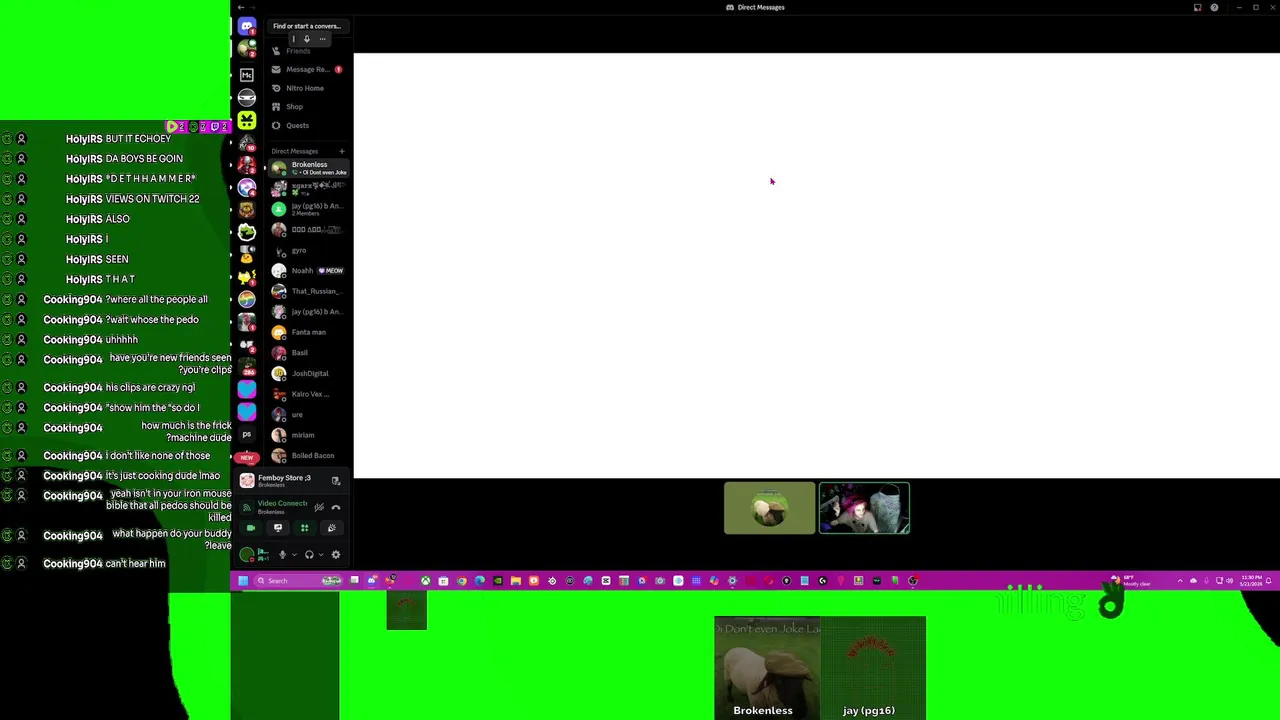The image size is (1280, 720).
Task: Click Cooking904 'can't hear him' chat message
Action: [x=105, y=564]
